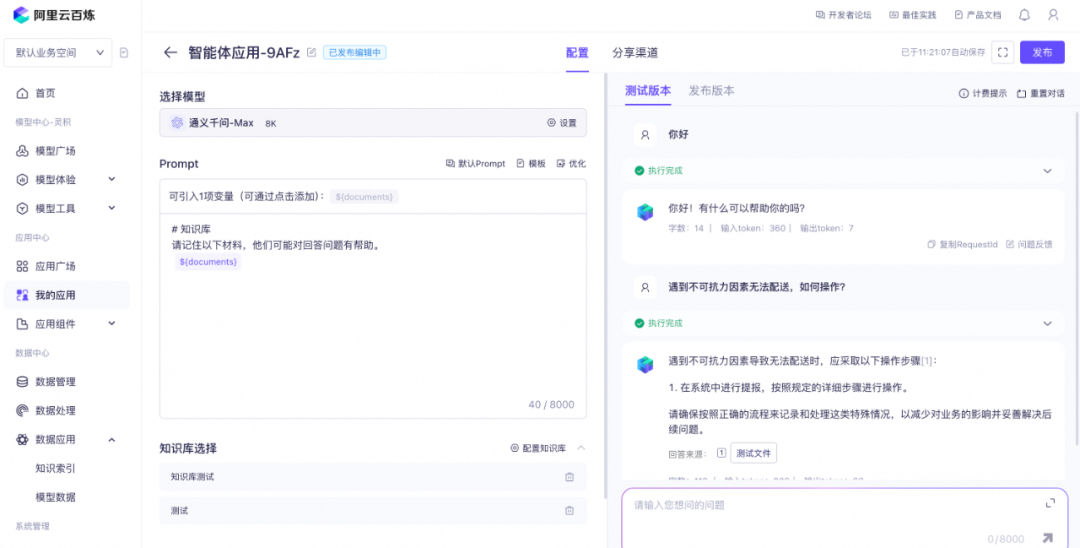Open 产品文档 link

tap(977, 14)
